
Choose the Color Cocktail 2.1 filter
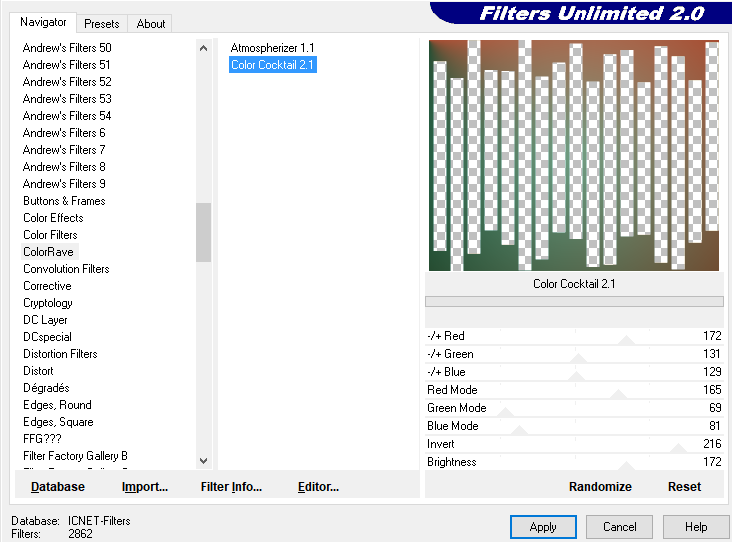click(273, 65)
